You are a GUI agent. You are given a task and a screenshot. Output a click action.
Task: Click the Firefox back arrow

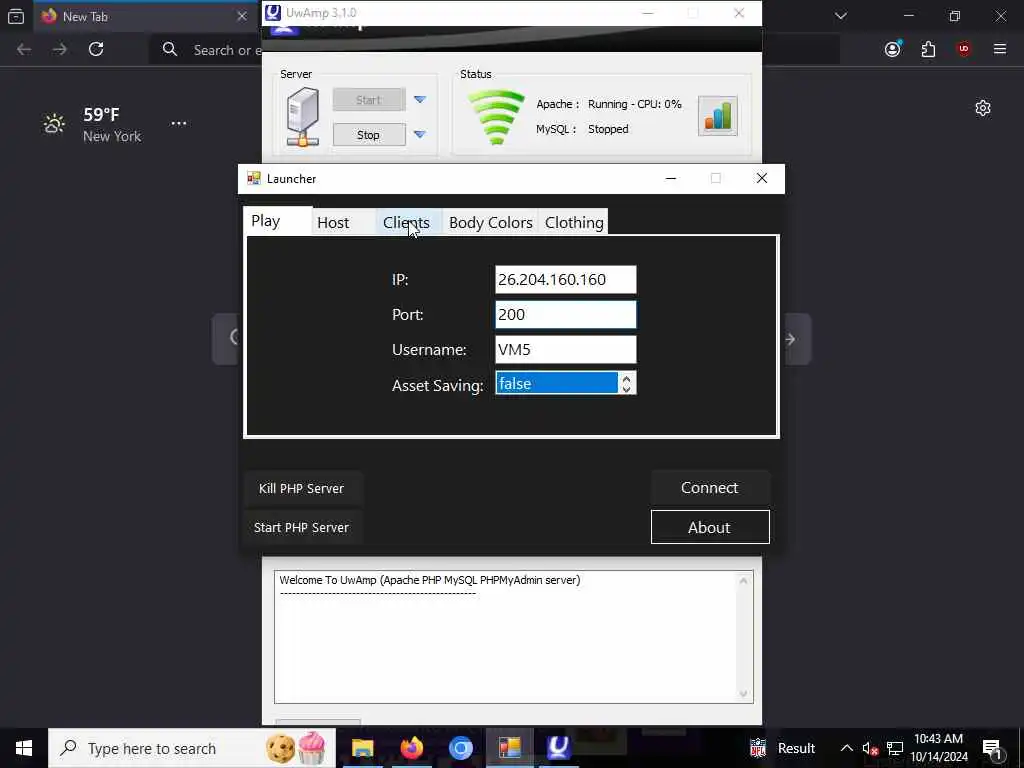coord(24,49)
